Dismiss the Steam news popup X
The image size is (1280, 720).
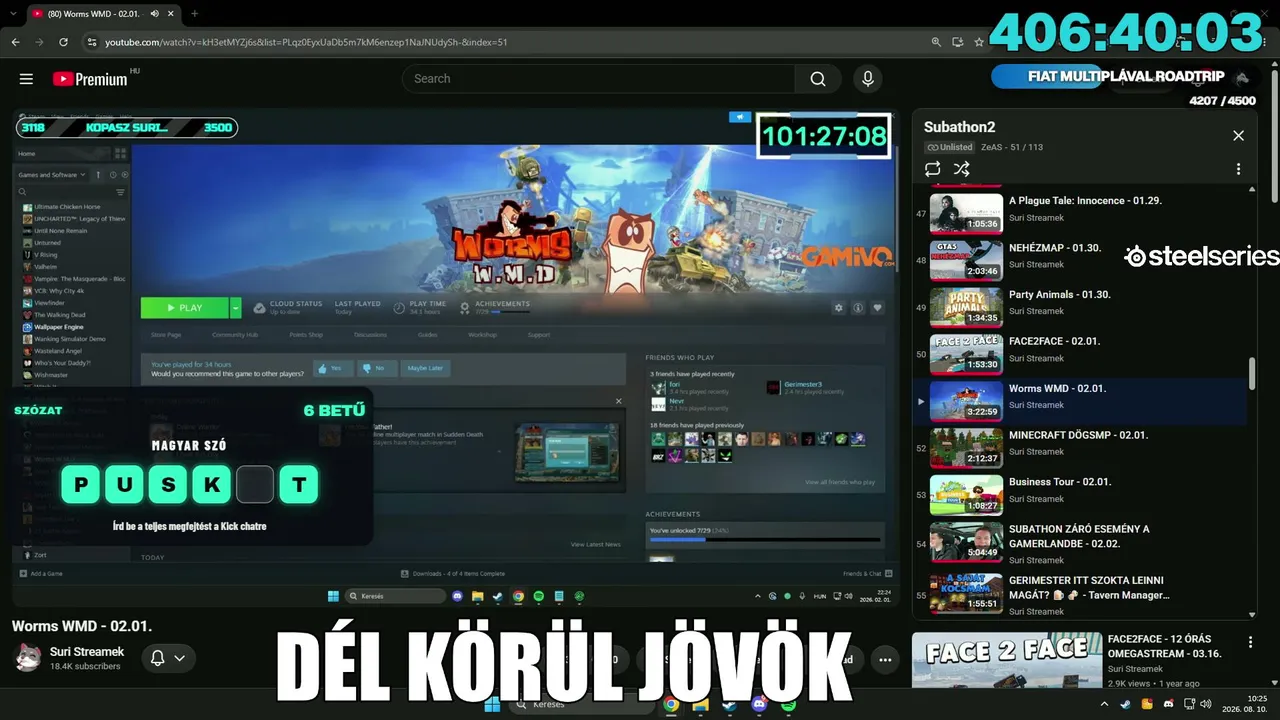click(x=618, y=401)
